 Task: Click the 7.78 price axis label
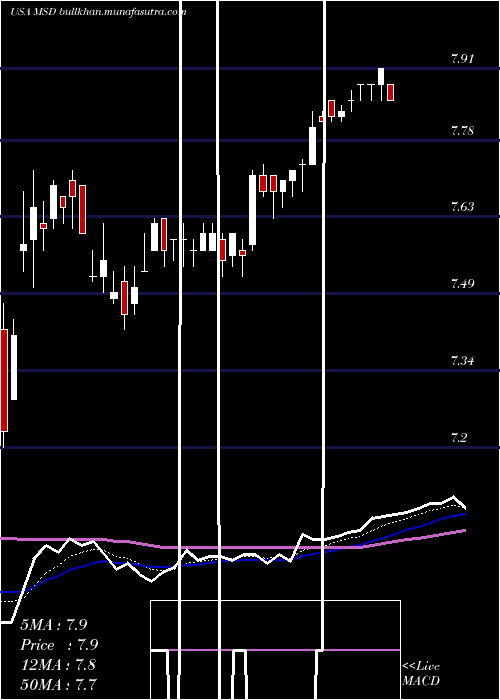click(462, 131)
